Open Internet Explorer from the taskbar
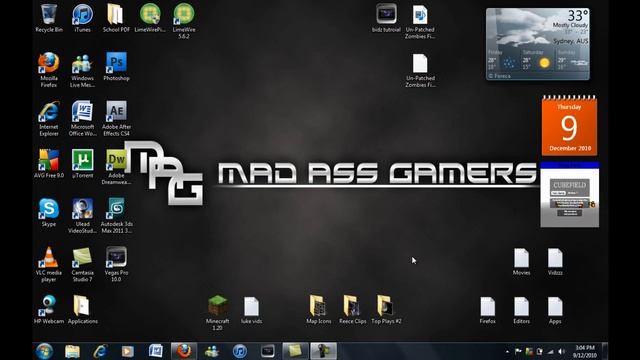640x360 pixels. 100,351
